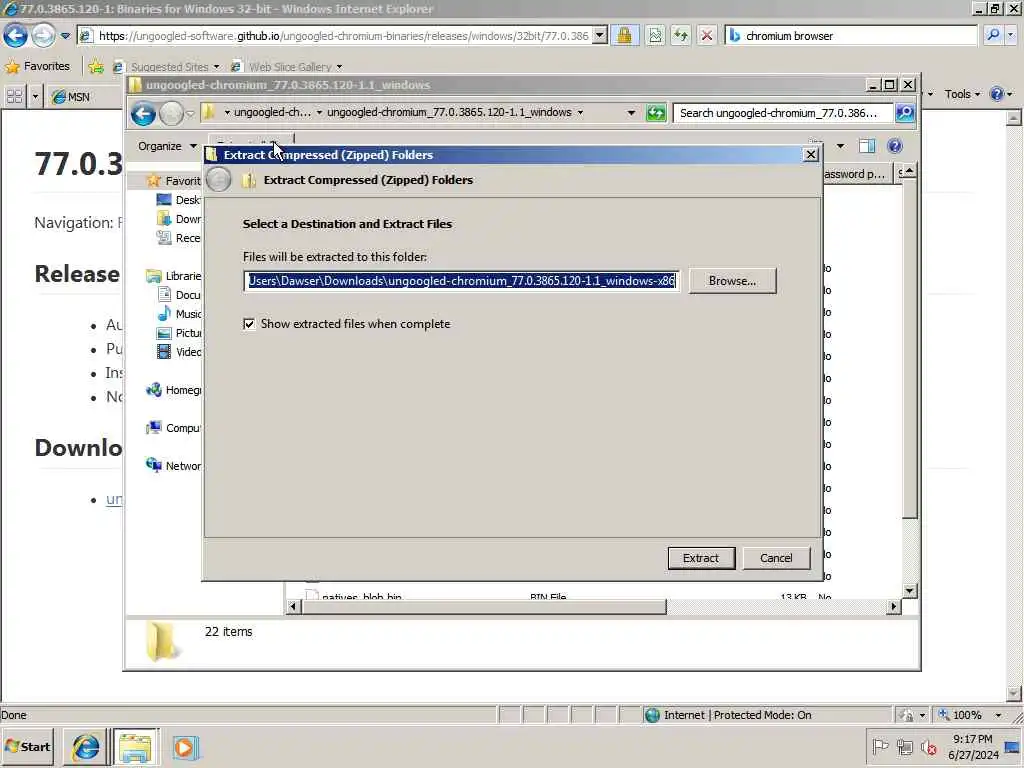
Task: Open Windows Explorer from taskbar
Action: (135, 747)
